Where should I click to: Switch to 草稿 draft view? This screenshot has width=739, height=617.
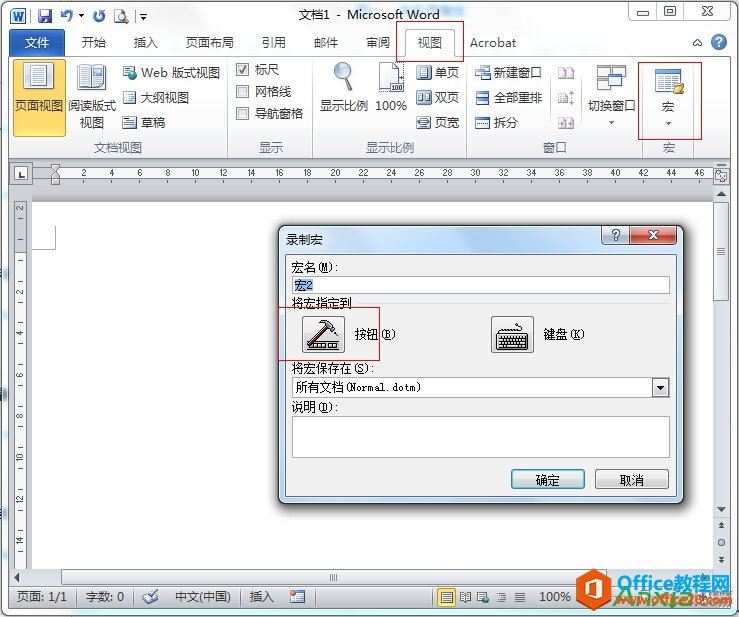(x=144, y=123)
